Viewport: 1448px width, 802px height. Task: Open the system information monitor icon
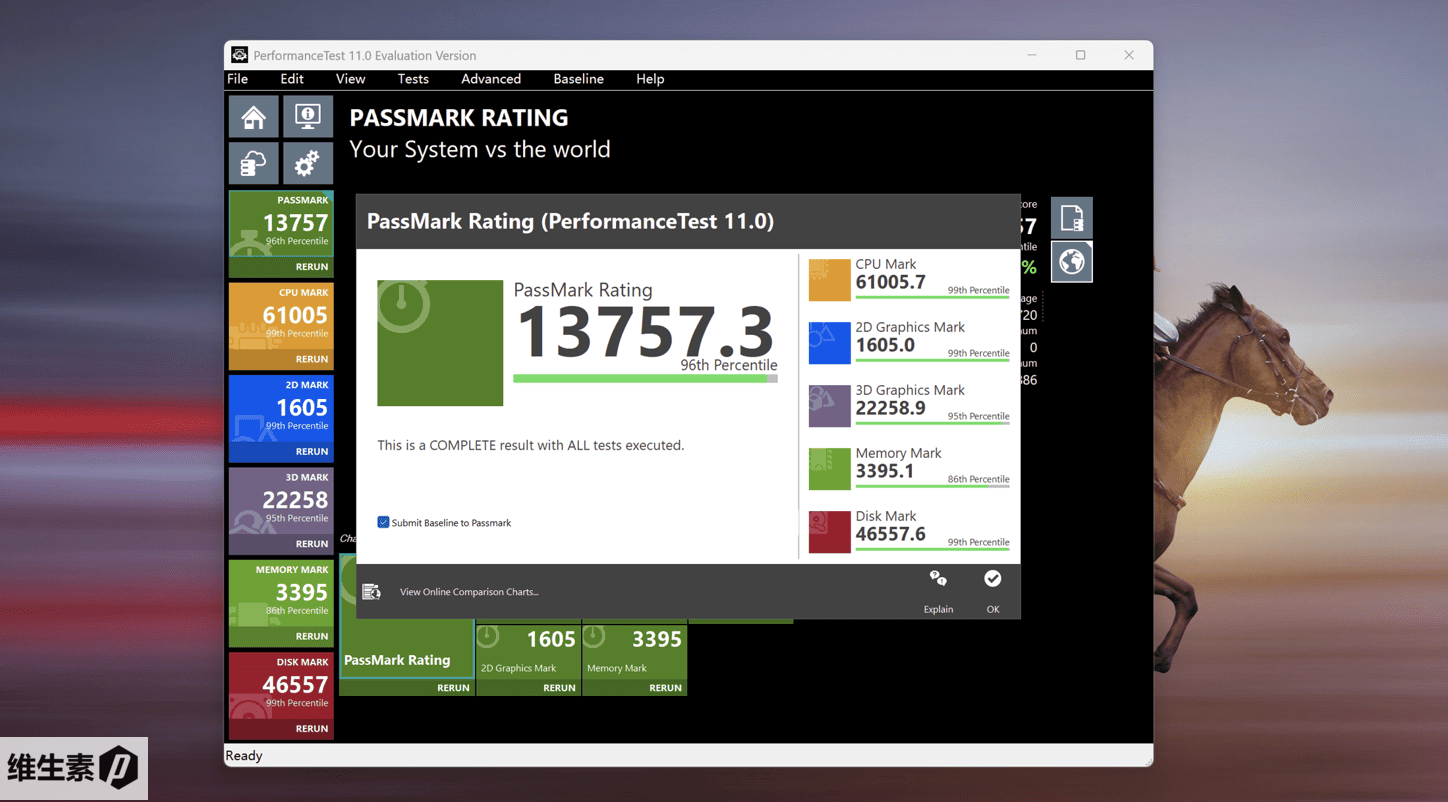point(307,117)
